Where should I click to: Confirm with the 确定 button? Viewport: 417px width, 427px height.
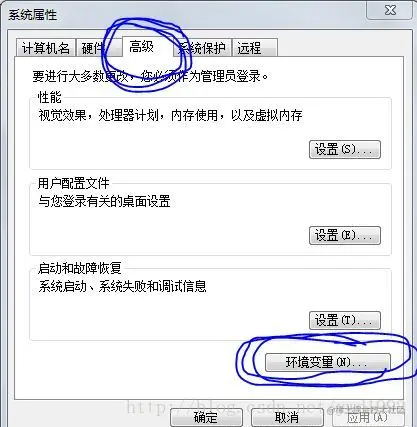206,417
